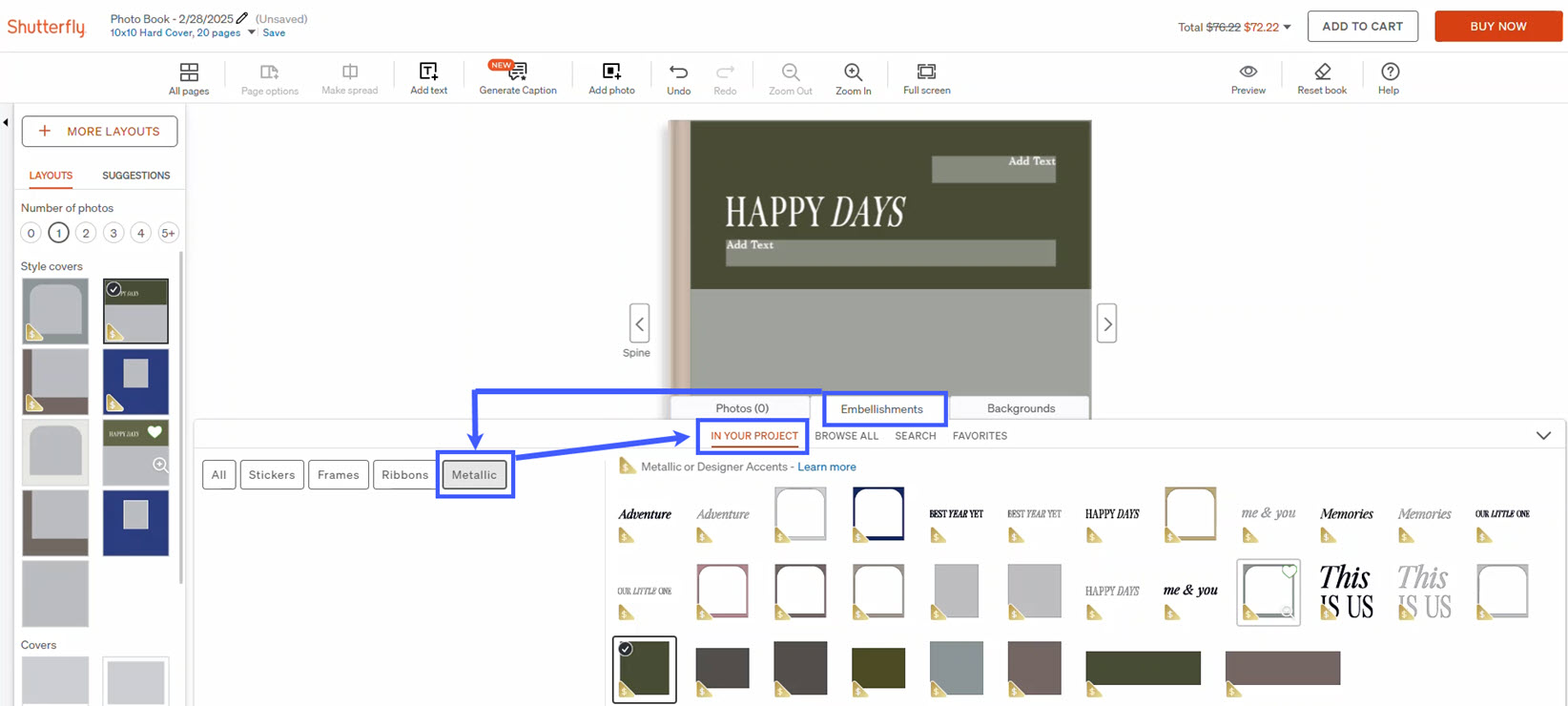
Task: Open the All pages view
Action: click(x=189, y=73)
